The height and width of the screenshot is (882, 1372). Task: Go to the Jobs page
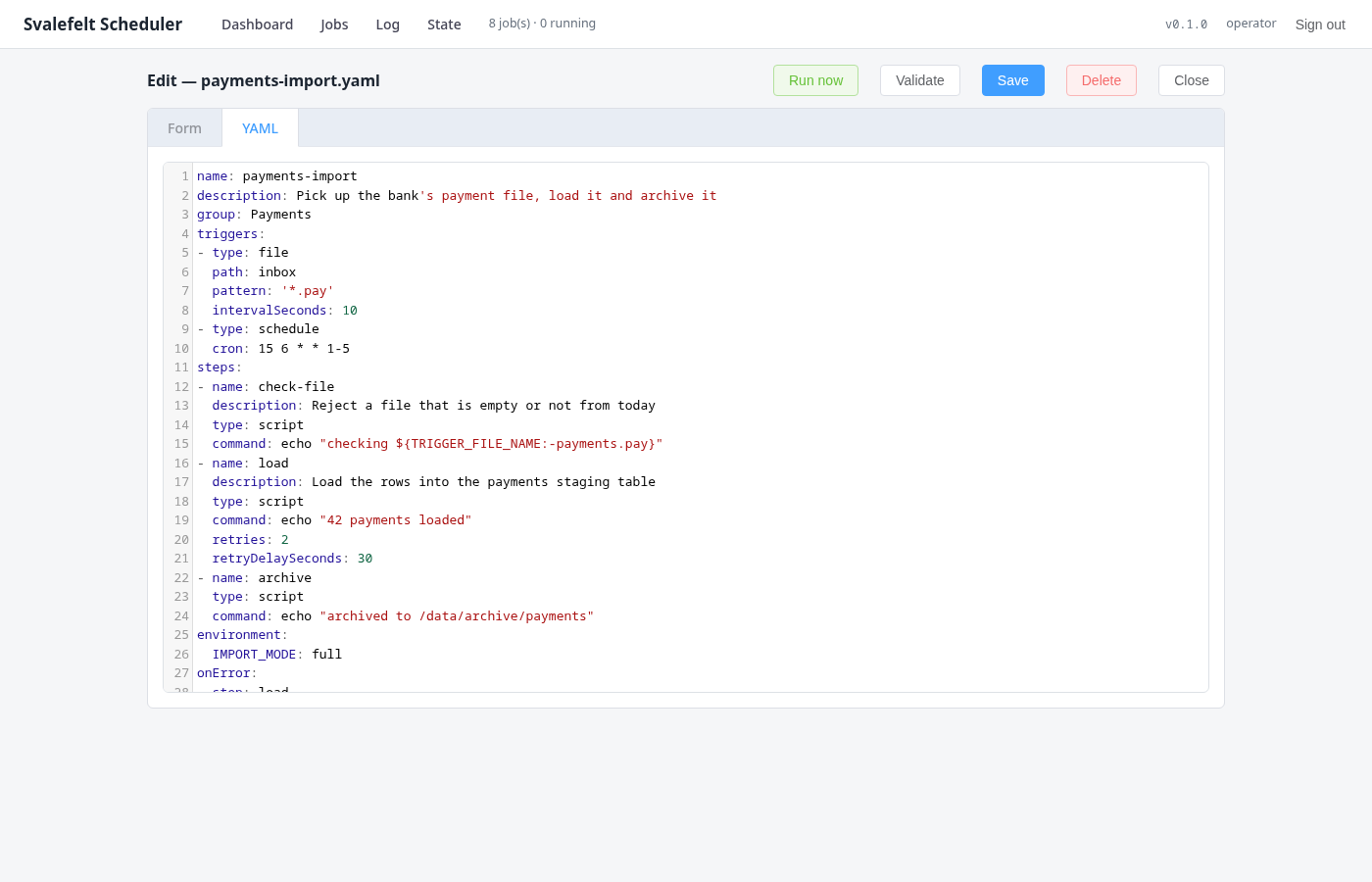(334, 24)
